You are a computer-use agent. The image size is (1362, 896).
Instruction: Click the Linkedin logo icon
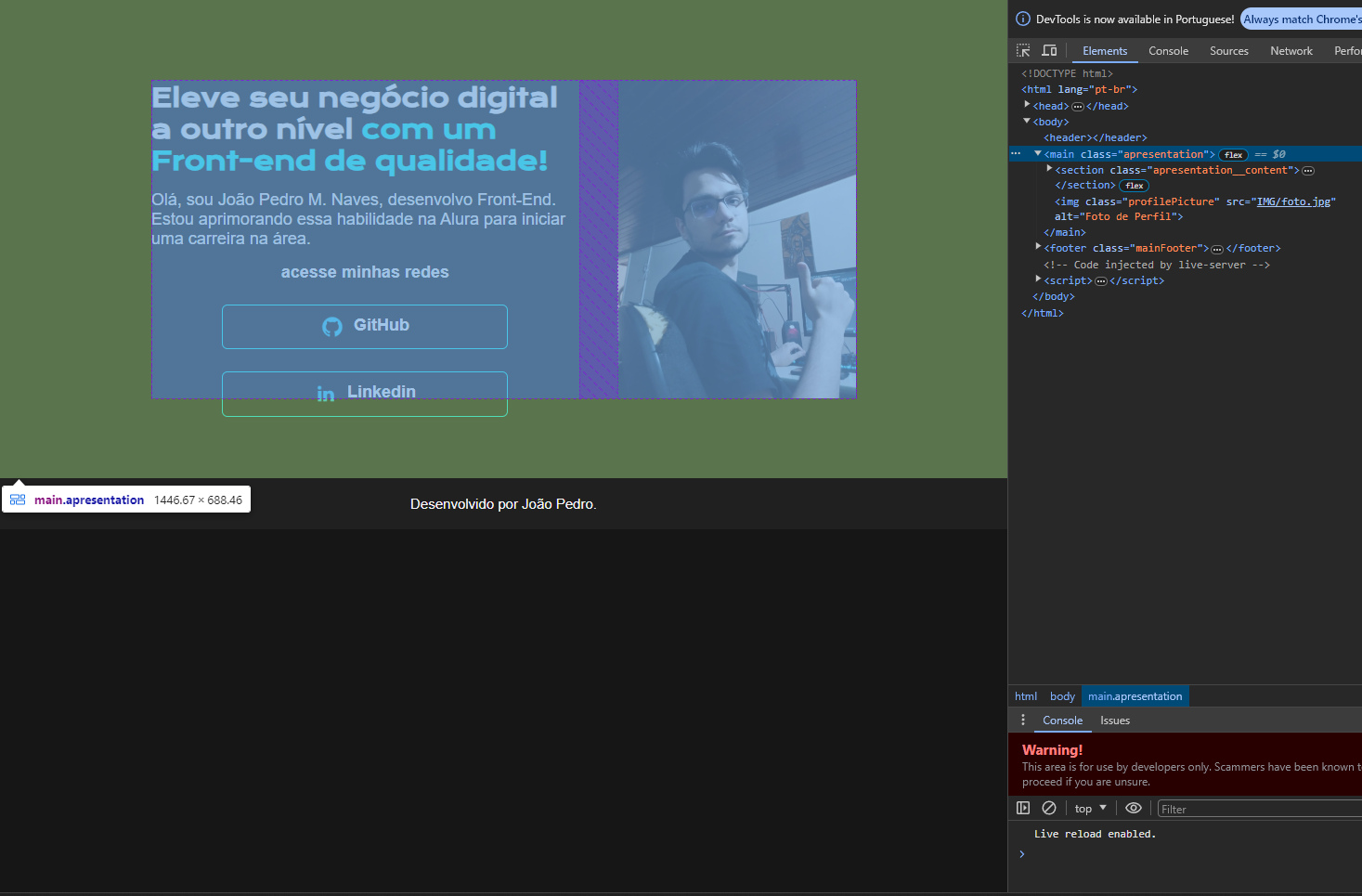pos(326,394)
